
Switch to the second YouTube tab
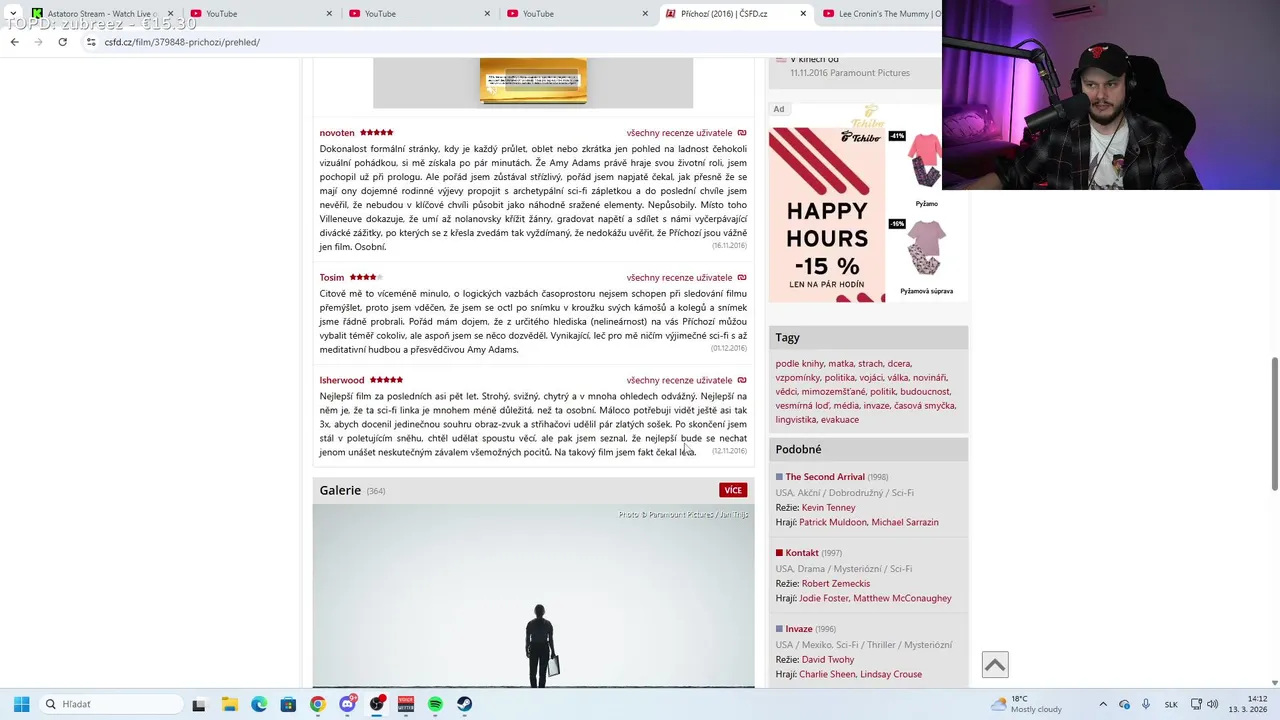418,13
